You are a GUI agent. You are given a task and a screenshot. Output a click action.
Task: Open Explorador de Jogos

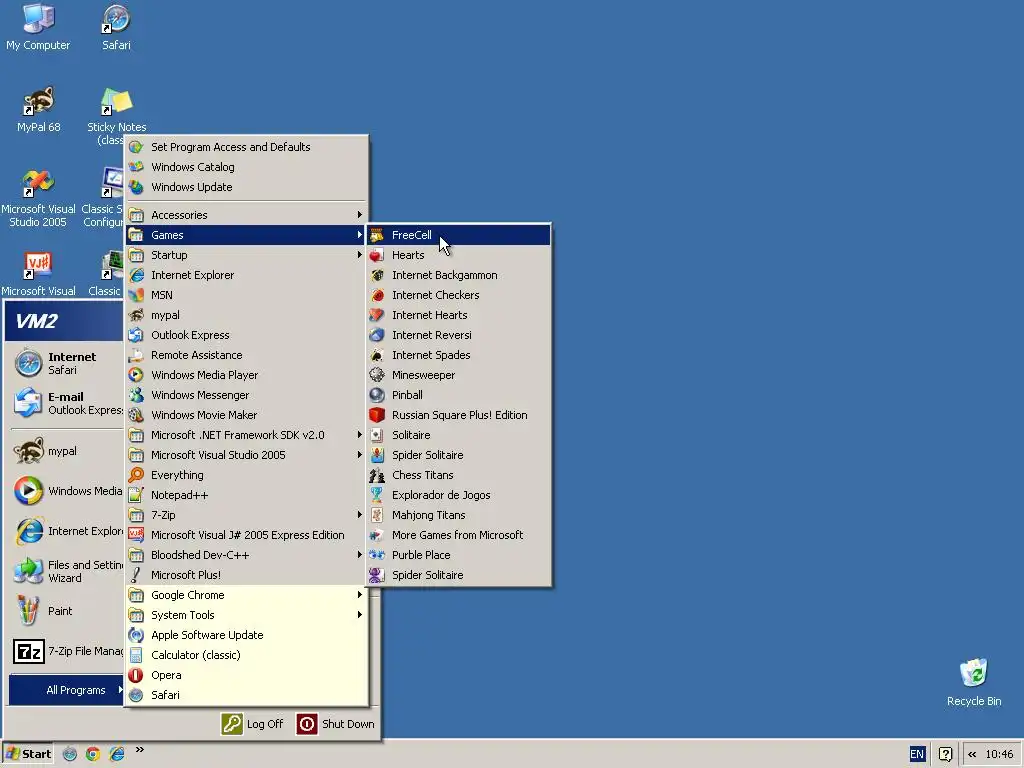[x=459, y=495]
